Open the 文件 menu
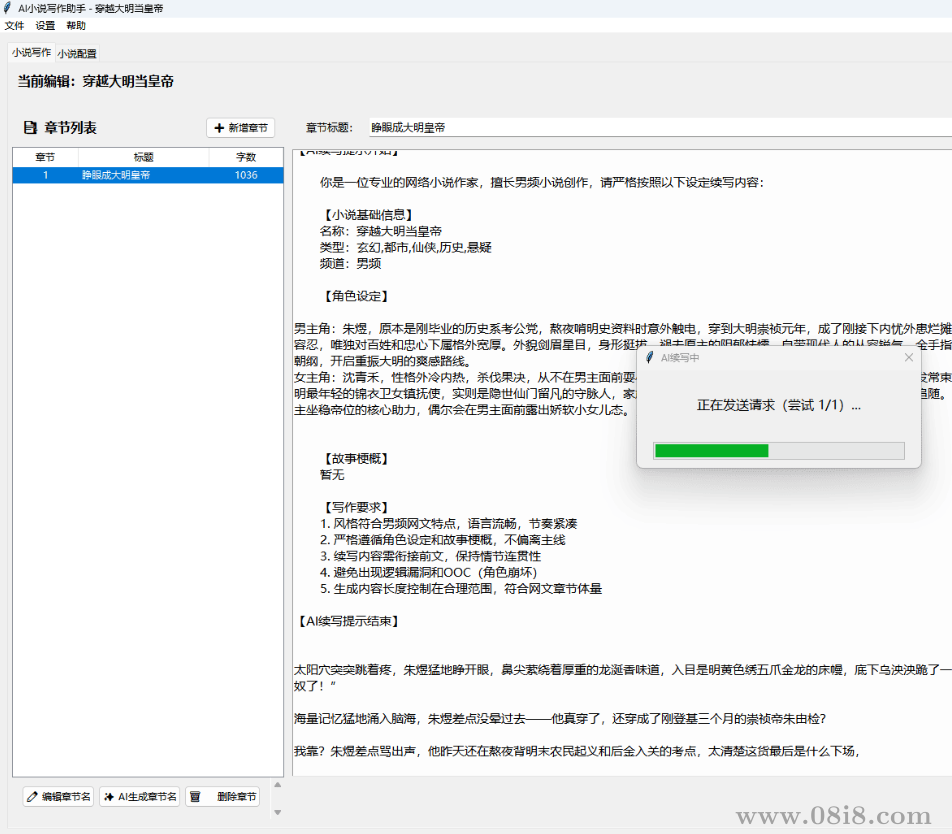The image size is (952, 834). tap(14, 26)
